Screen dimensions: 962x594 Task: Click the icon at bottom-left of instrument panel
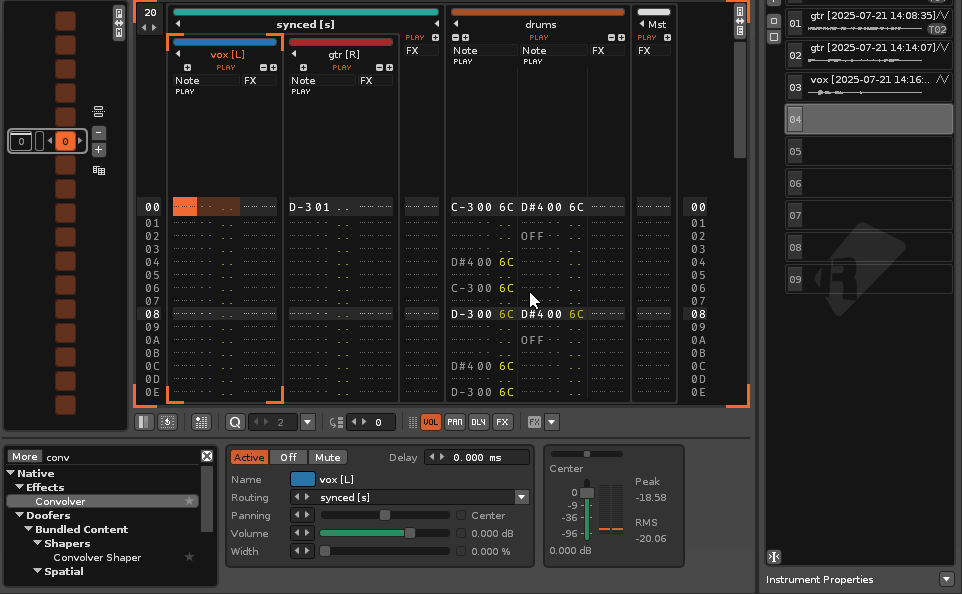tap(774, 557)
